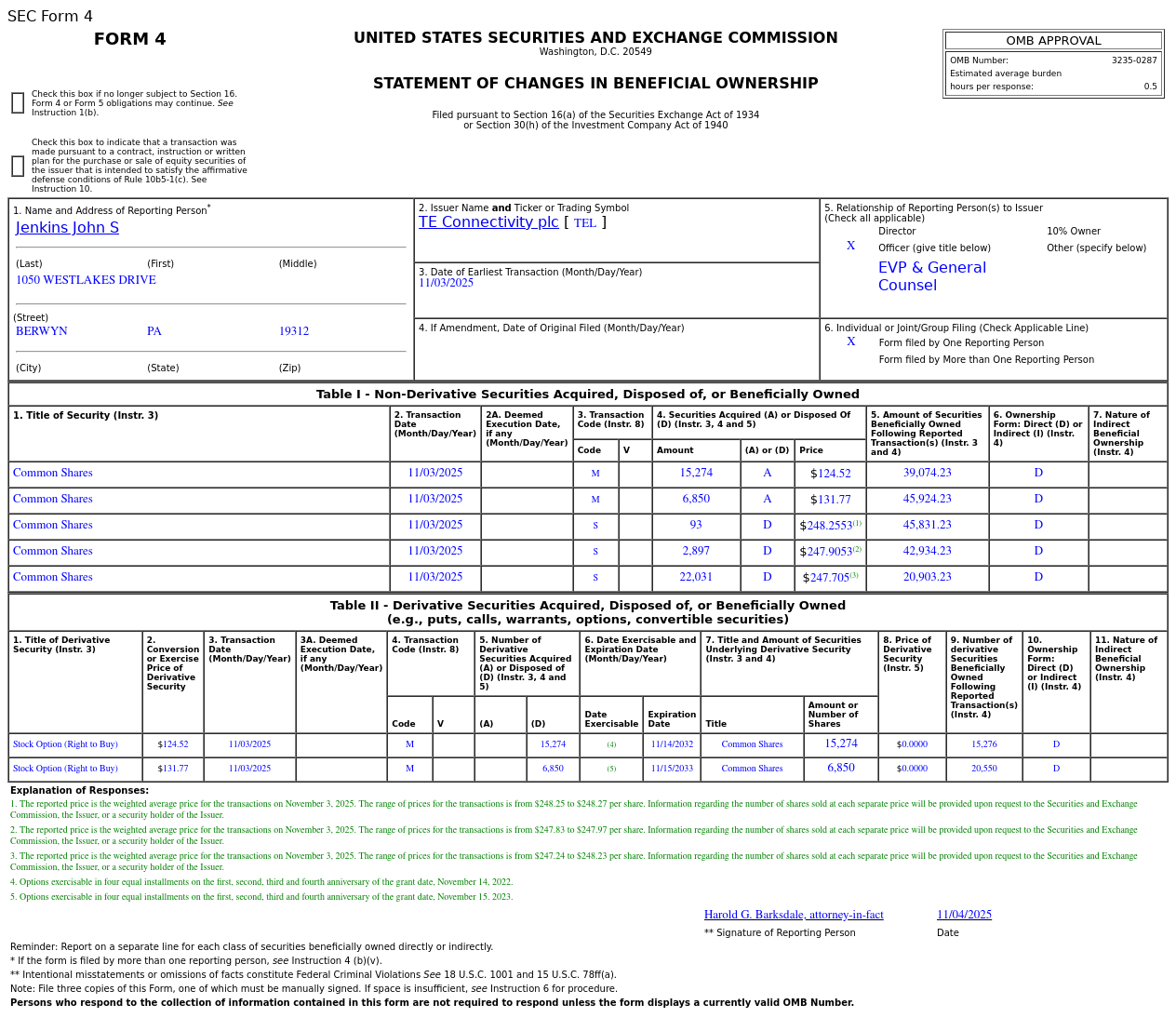This screenshot has width=1176, height=1031.
Task: Select the EVP & General Counsel title text
Action: (x=931, y=276)
